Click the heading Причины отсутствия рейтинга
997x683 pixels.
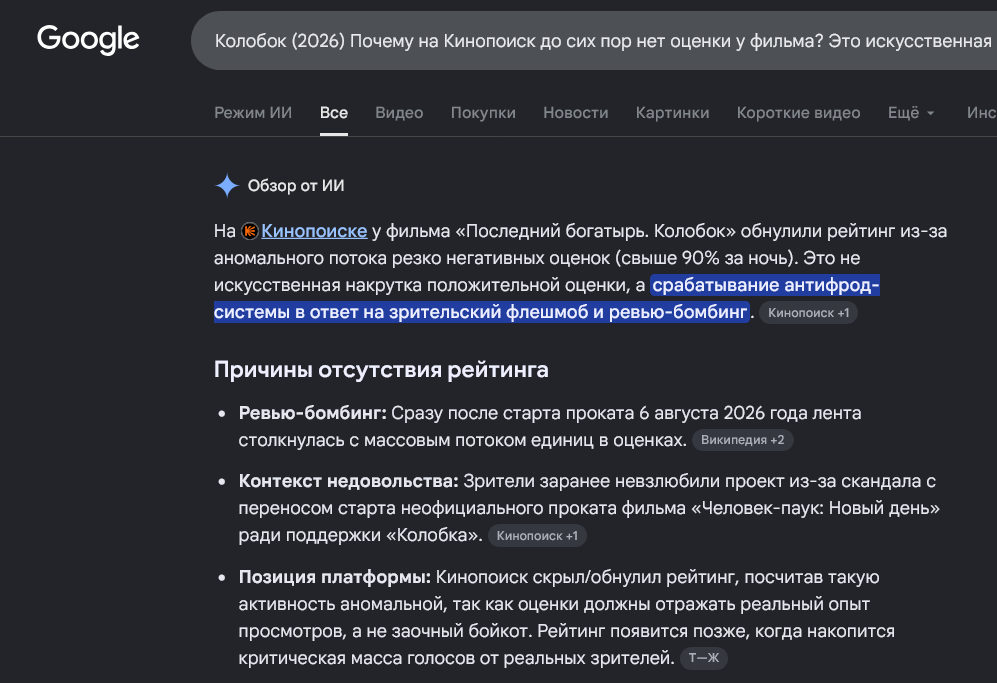381,369
